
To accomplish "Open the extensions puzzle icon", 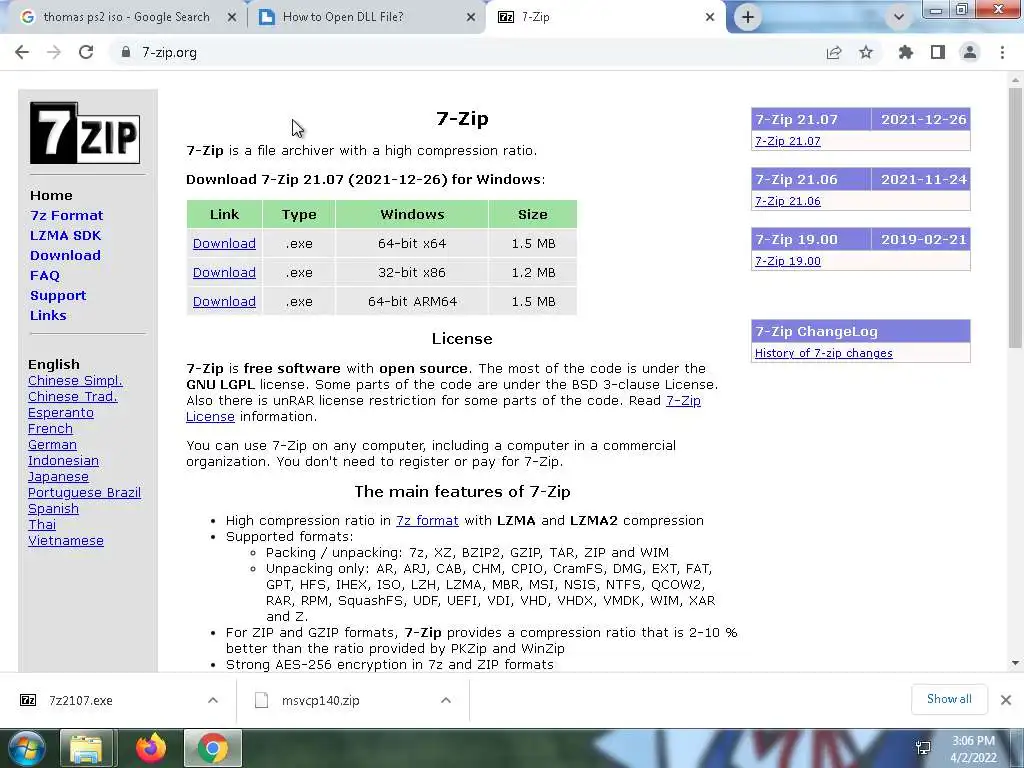I will (x=906, y=52).
